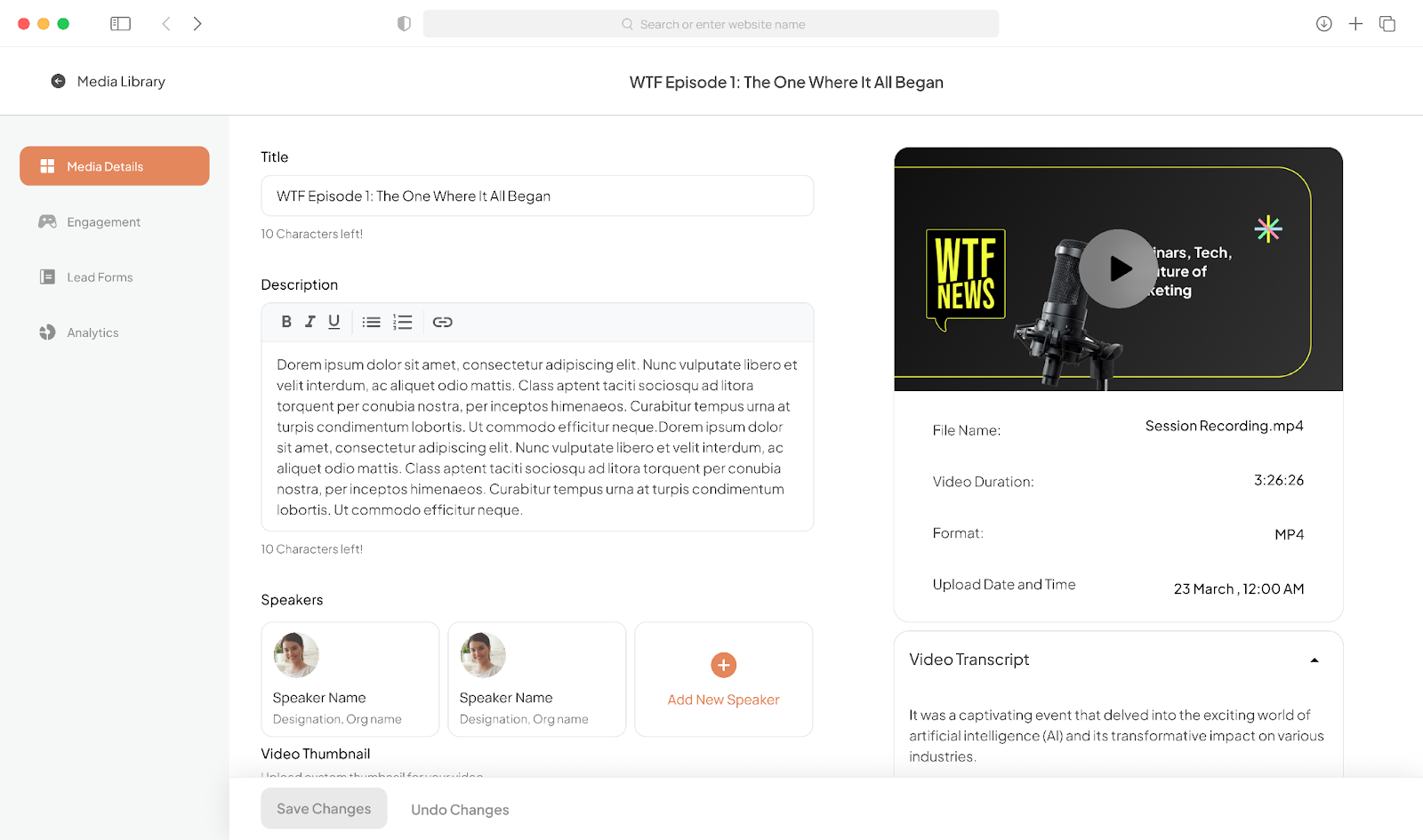
Task: Go back using Media Library arrow icon
Action: point(58,81)
